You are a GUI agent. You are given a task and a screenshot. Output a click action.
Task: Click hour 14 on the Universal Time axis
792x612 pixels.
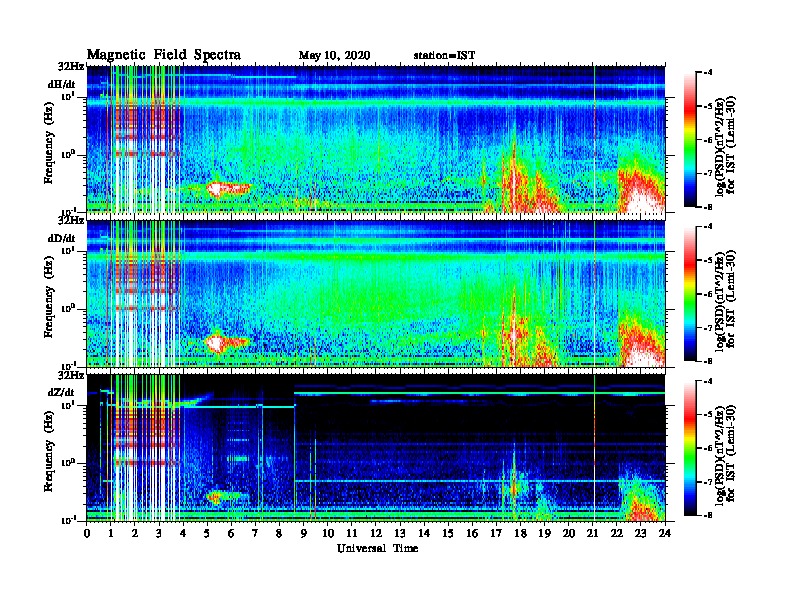click(x=424, y=534)
